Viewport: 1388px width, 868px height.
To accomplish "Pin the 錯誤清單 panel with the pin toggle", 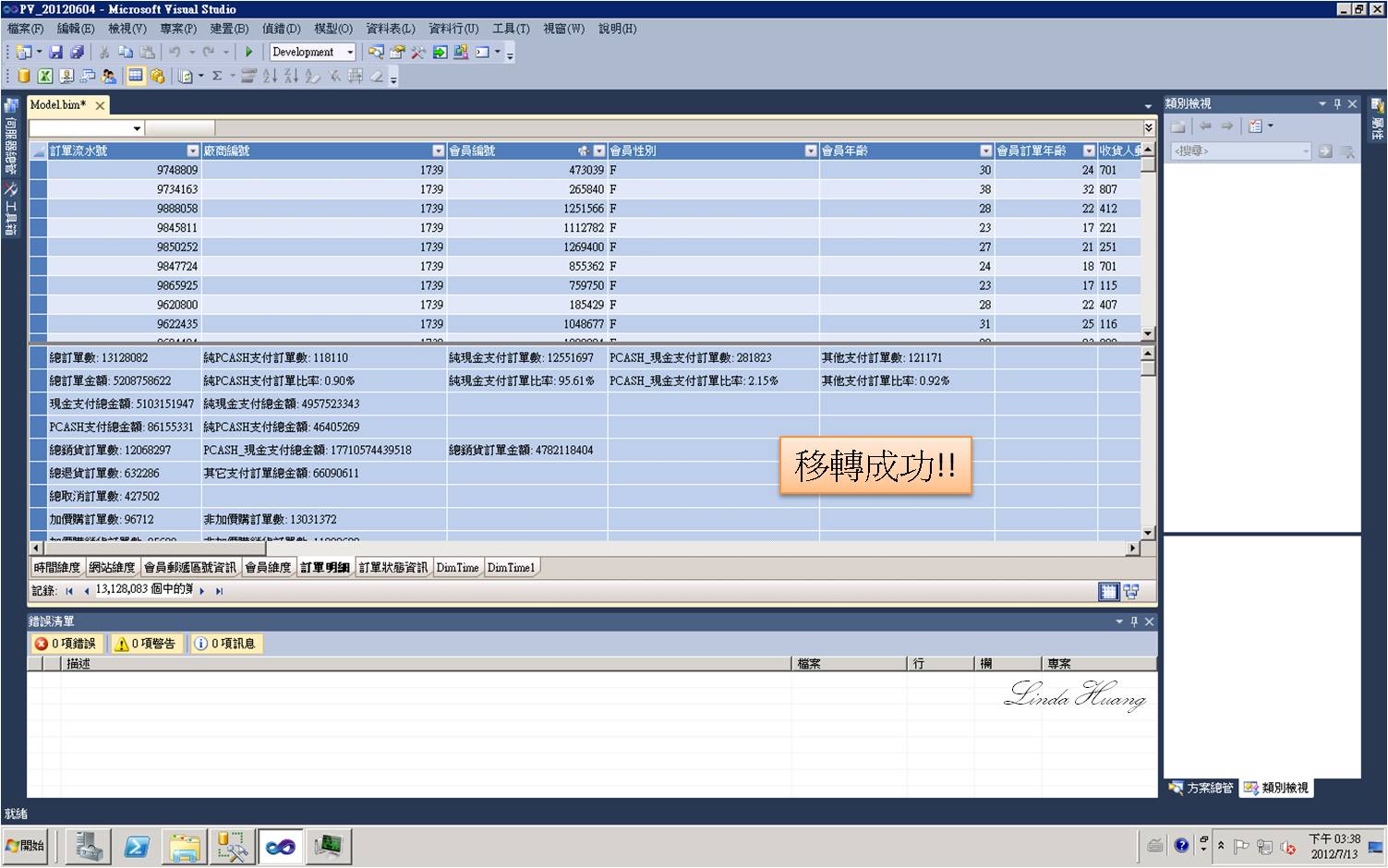I will tap(1134, 621).
